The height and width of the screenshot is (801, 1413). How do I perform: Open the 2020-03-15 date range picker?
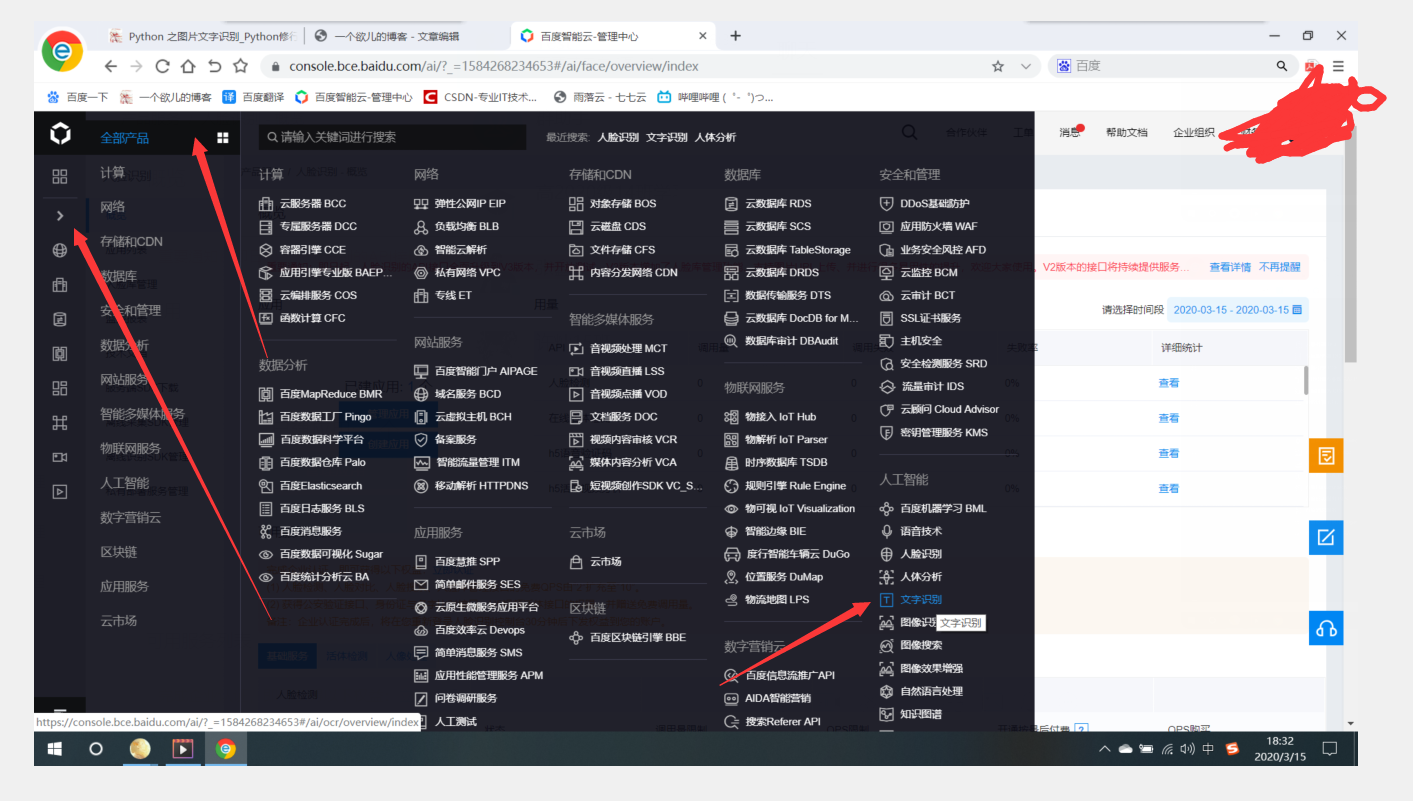[1238, 310]
